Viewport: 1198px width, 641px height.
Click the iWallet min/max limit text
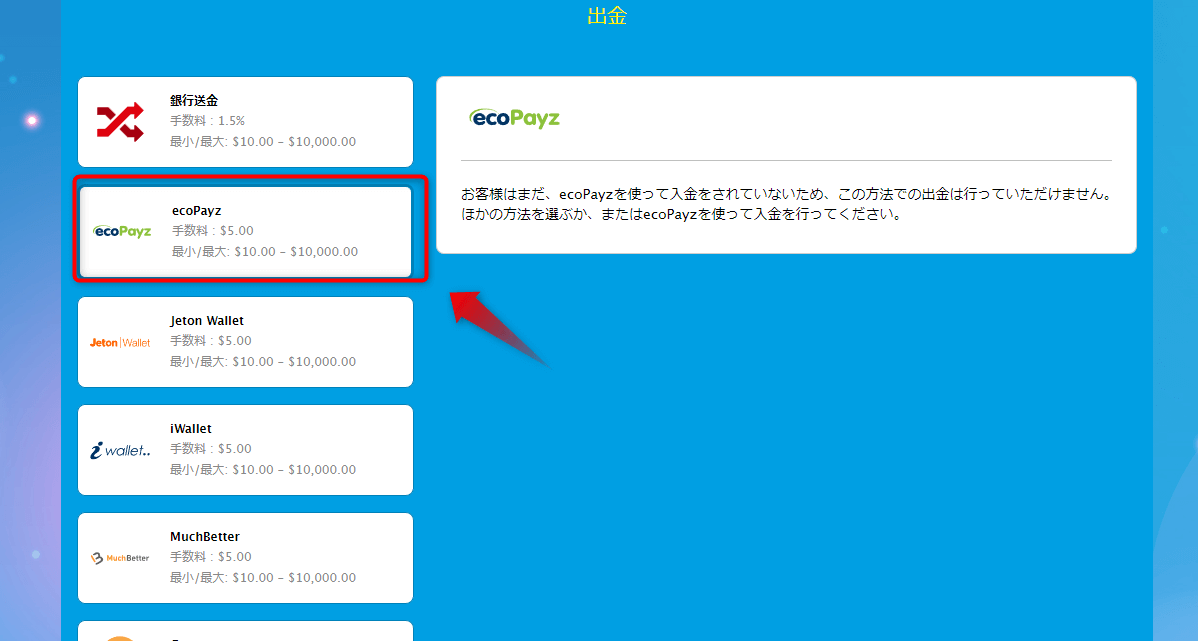pyautogui.click(x=263, y=469)
